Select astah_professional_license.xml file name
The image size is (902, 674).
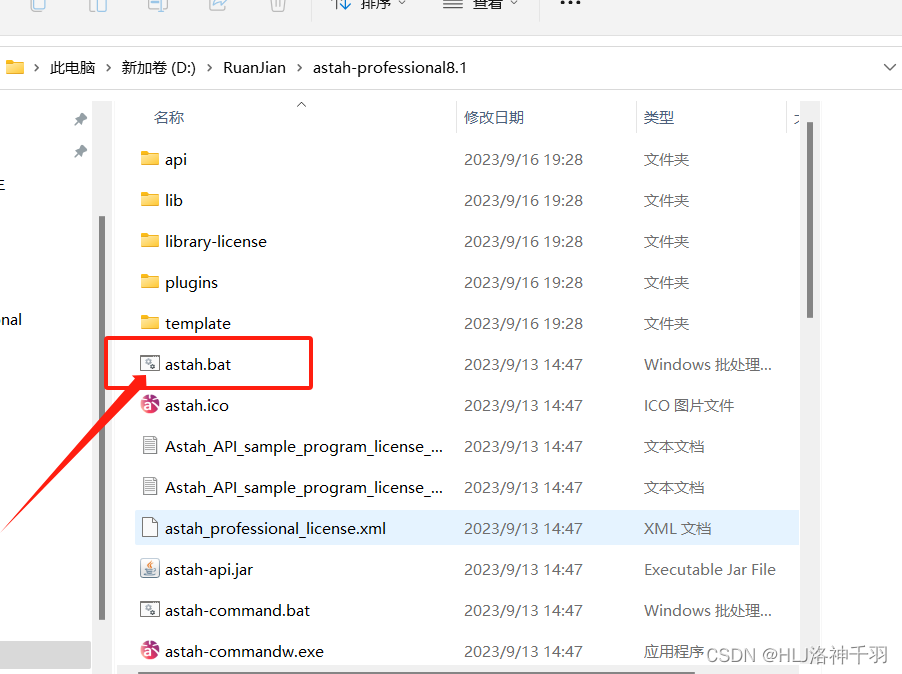click(276, 529)
